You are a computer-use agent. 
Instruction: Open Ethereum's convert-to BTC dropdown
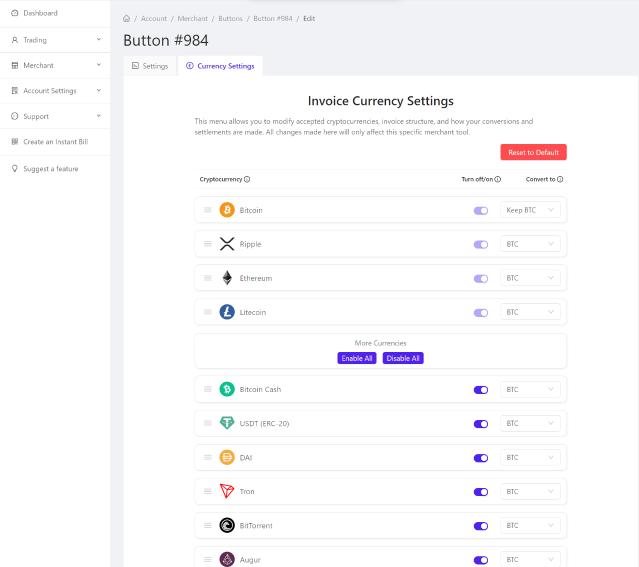click(x=530, y=278)
